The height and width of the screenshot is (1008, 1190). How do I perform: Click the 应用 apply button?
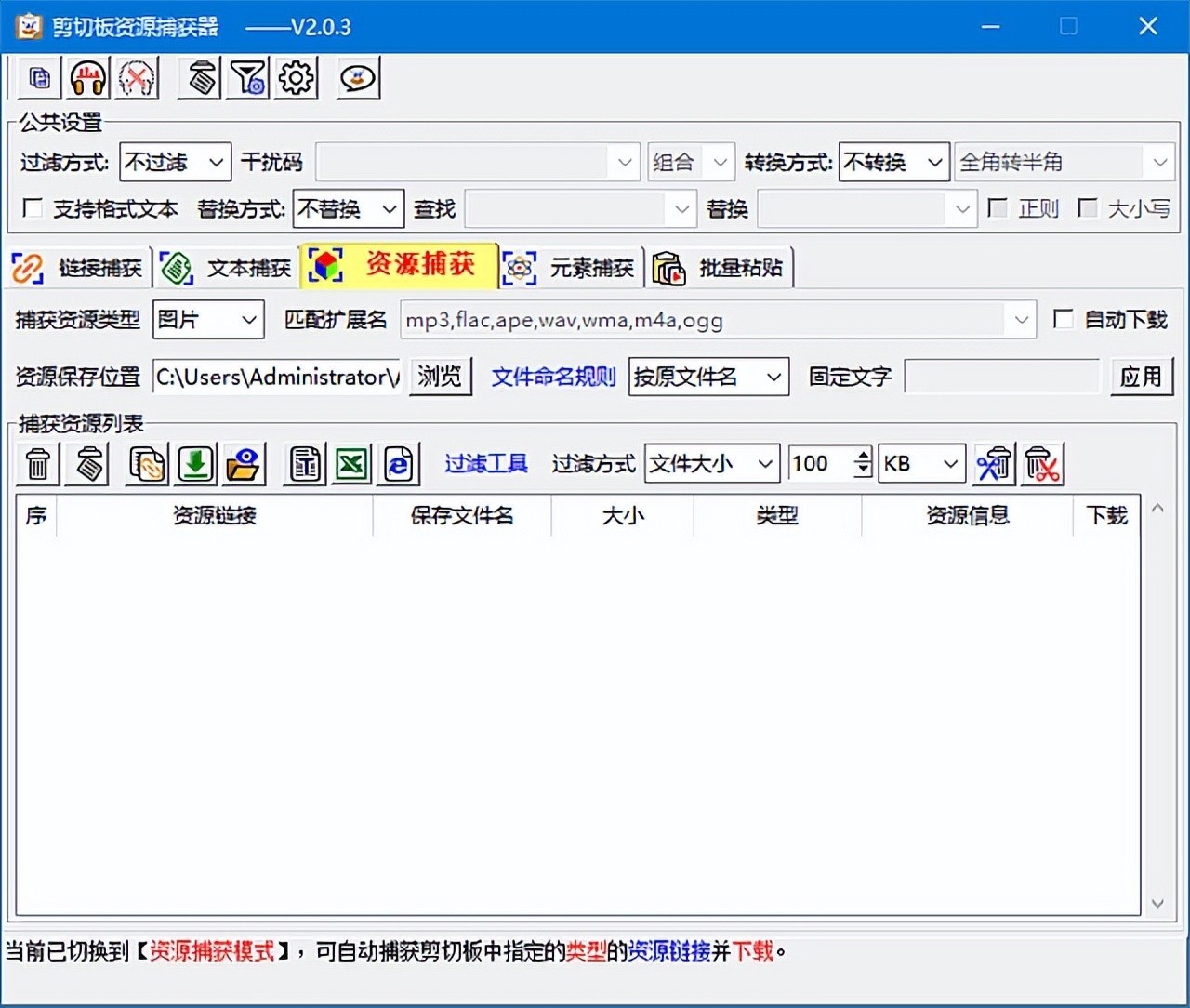click(x=1141, y=377)
